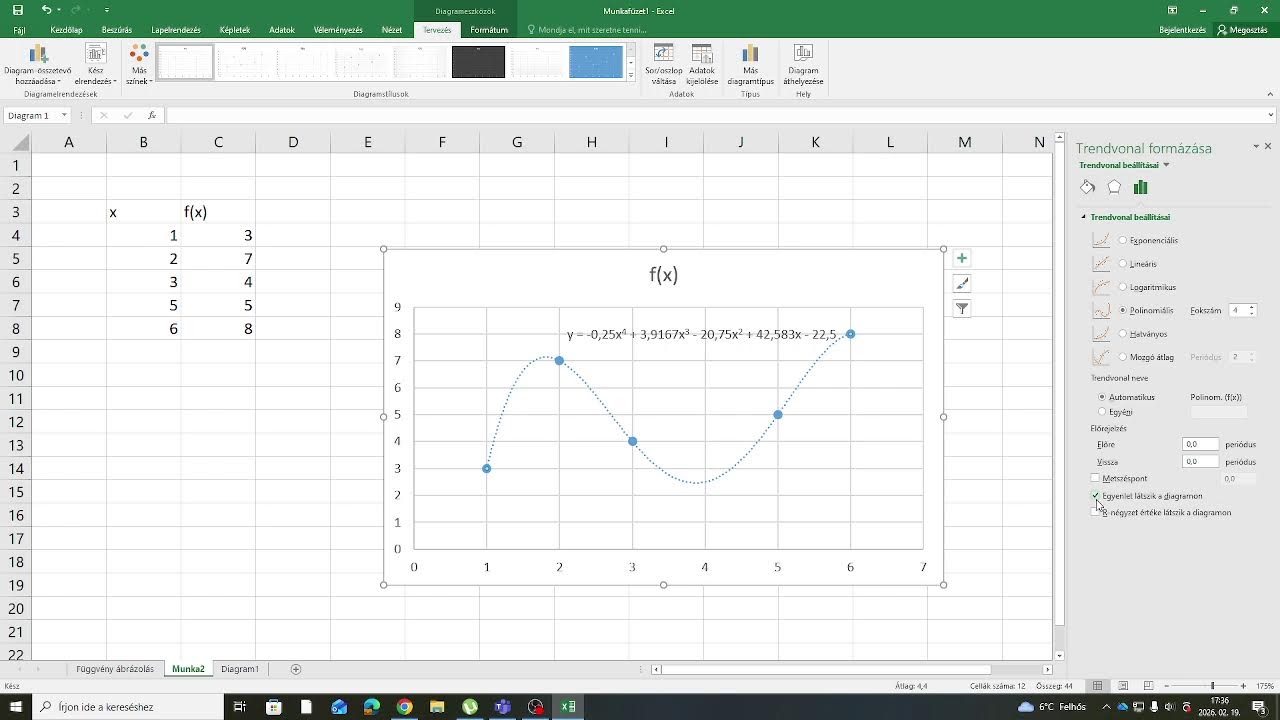
Task: Open the Függvény ábrázolás sheet tab
Action: pos(115,669)
